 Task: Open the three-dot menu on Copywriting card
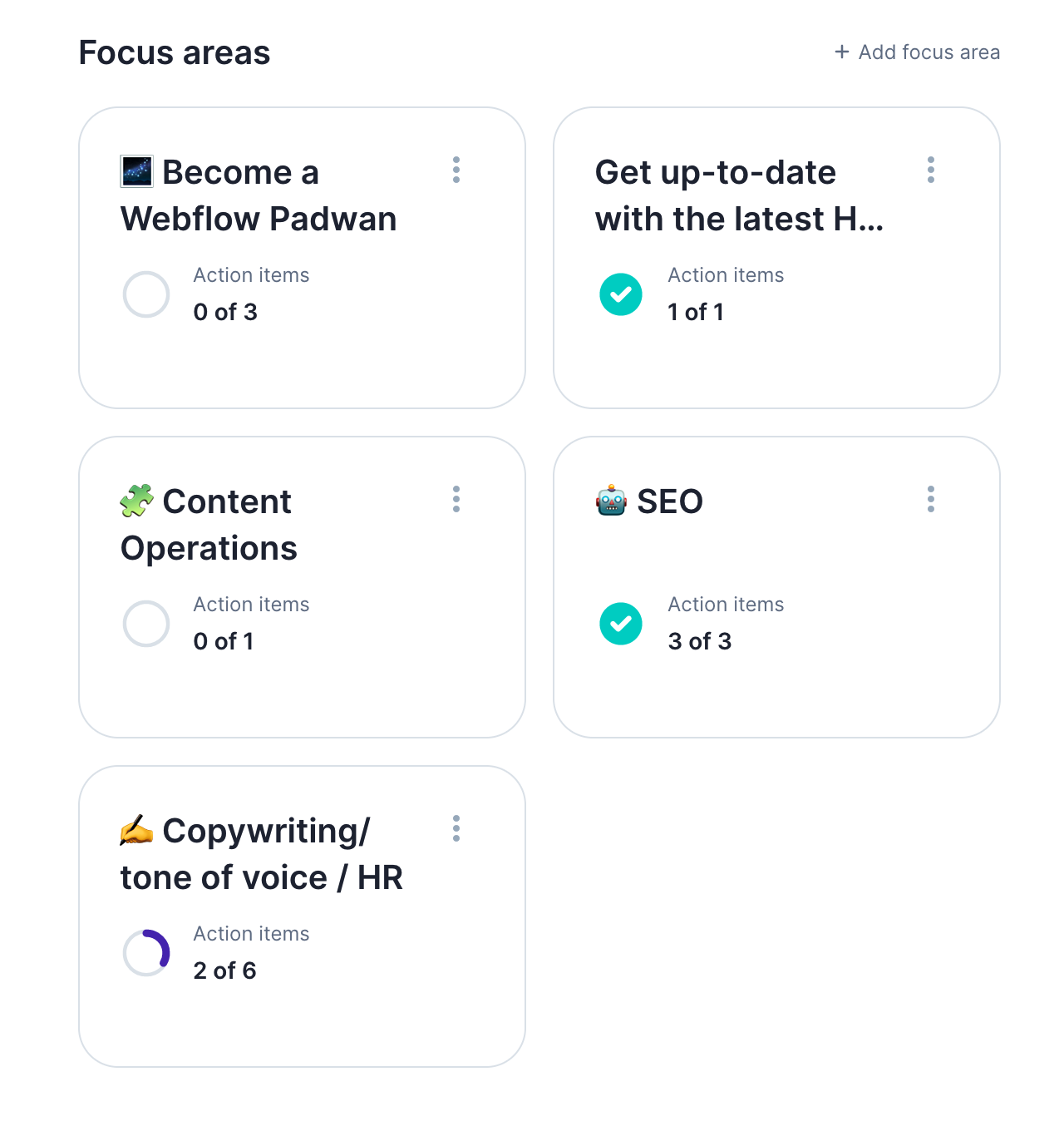pos(456,828)
